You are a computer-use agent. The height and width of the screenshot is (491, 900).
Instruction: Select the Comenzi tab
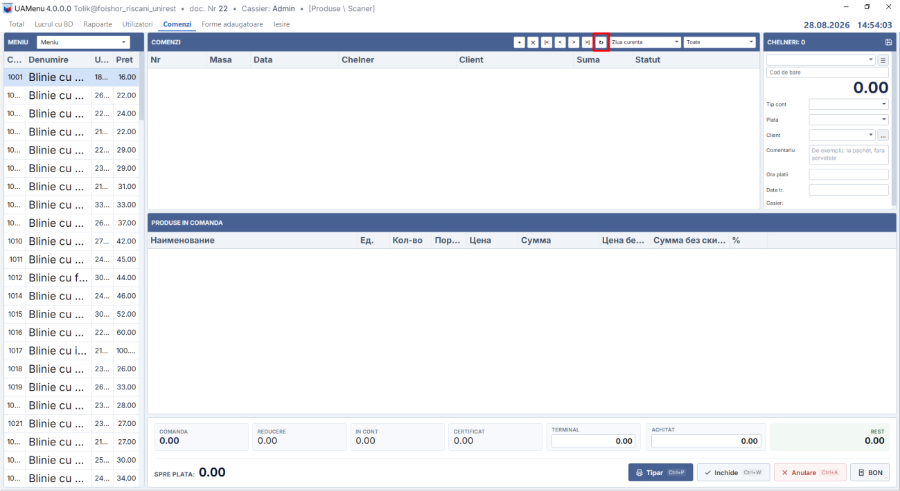click(177, 24)
